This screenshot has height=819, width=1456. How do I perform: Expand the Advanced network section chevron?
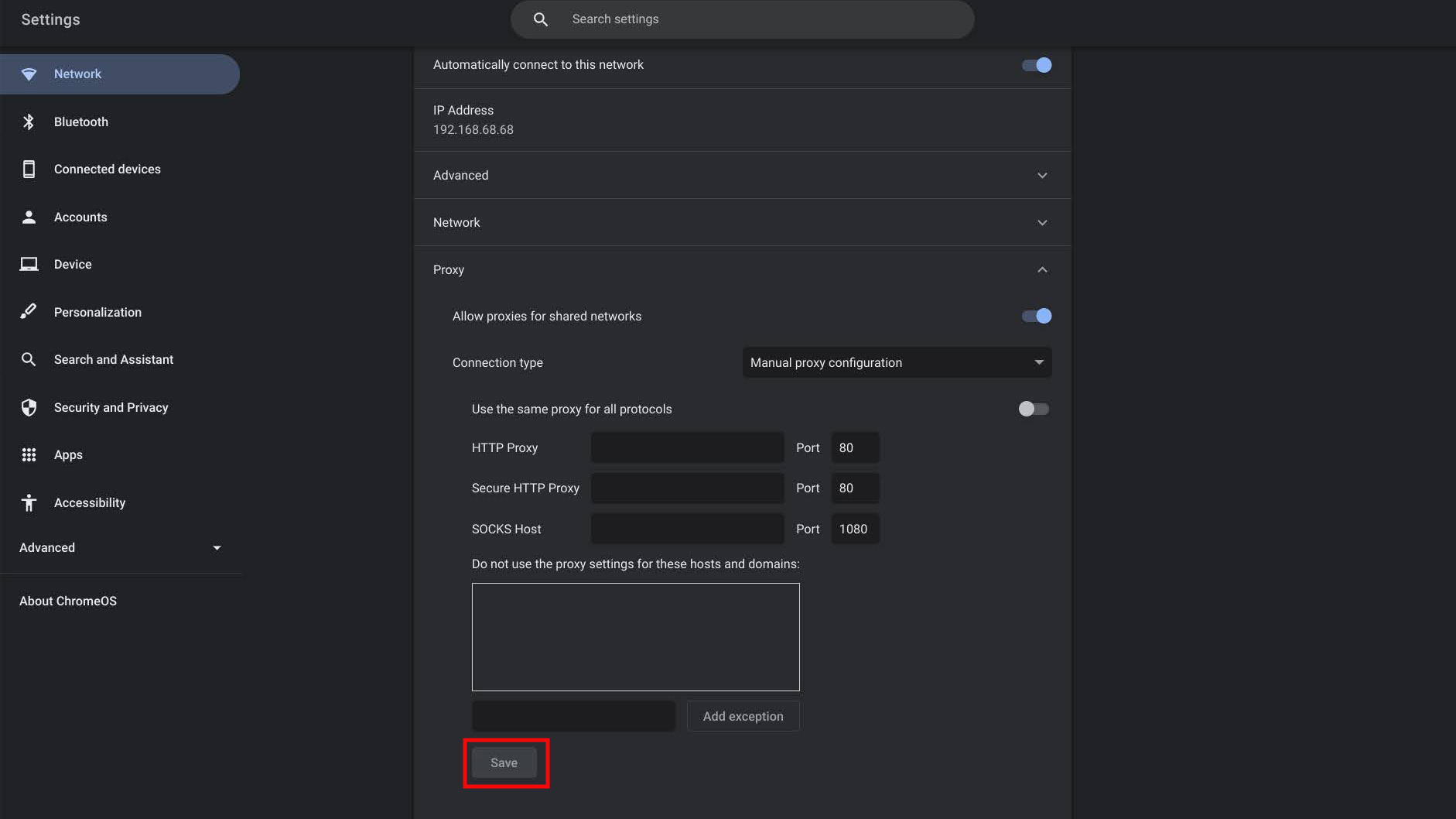pyautogui.click(x=1042, y=176)
